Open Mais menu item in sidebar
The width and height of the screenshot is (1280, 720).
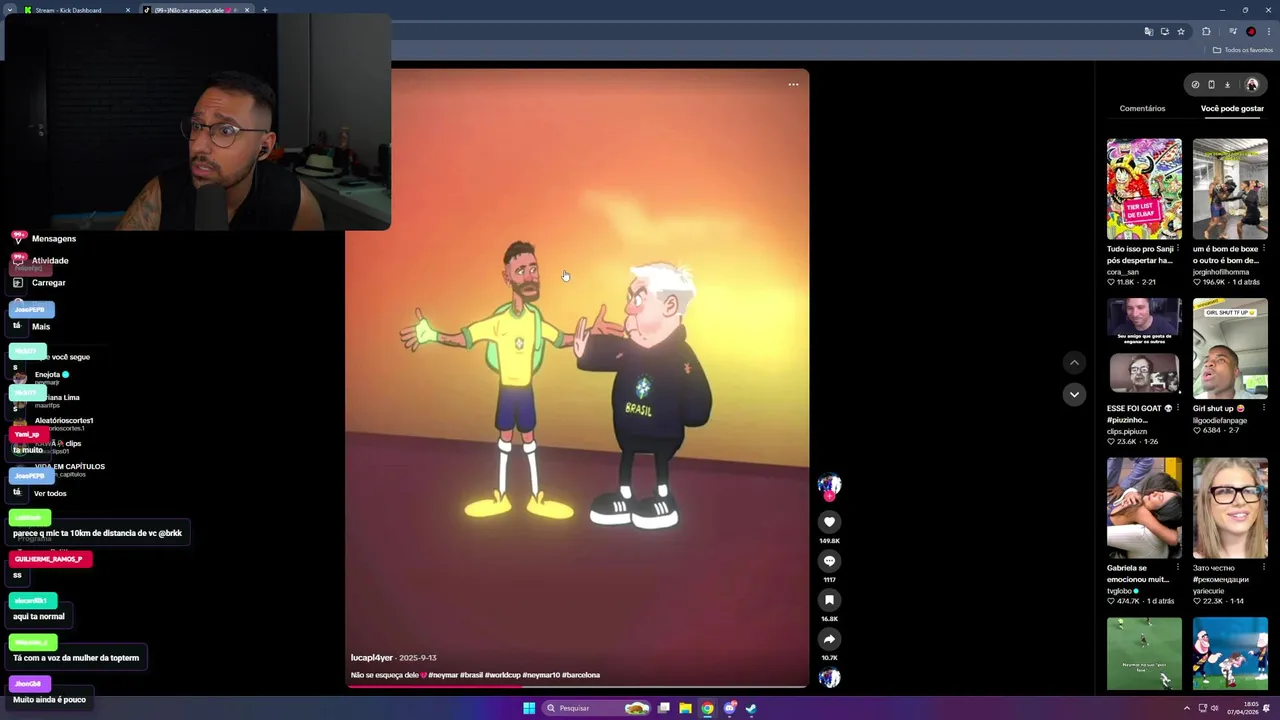coord(40,327)
